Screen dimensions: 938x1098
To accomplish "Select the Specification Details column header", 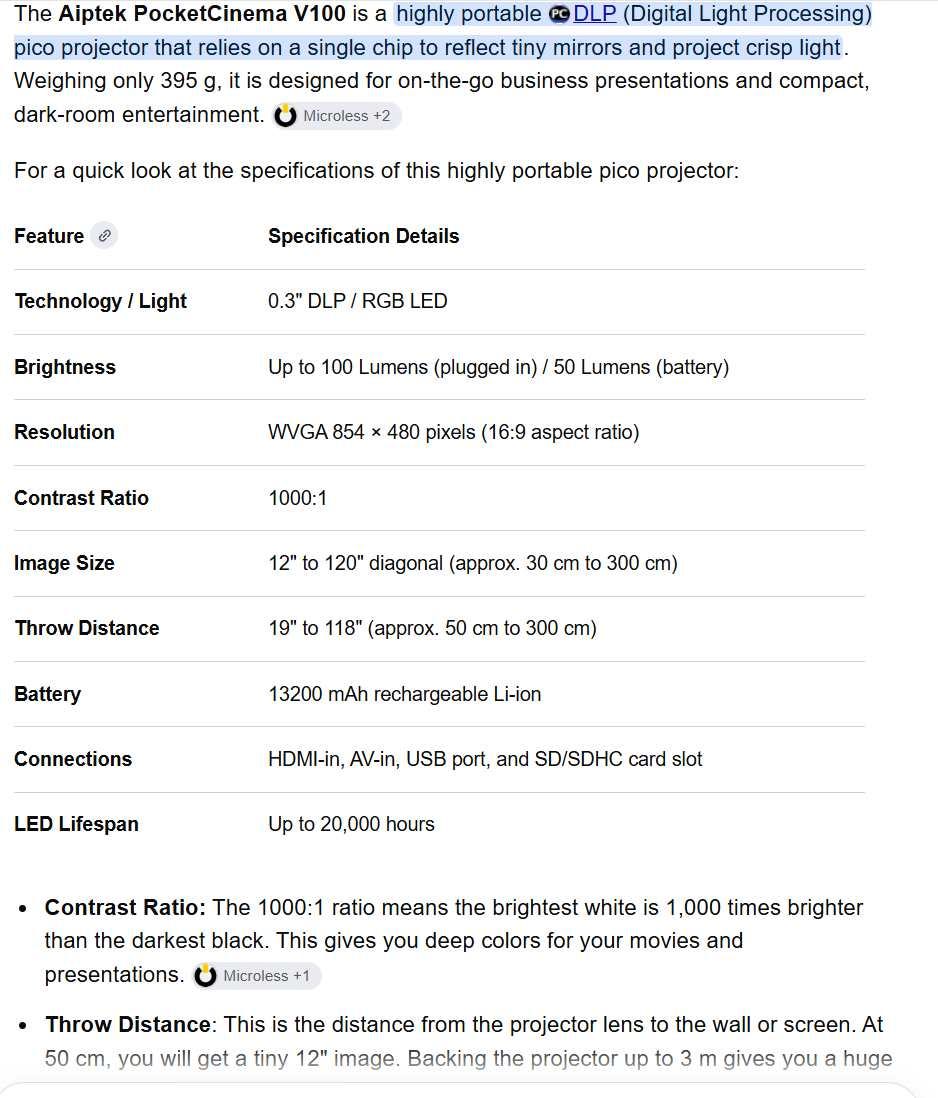I will coord(363,236).
